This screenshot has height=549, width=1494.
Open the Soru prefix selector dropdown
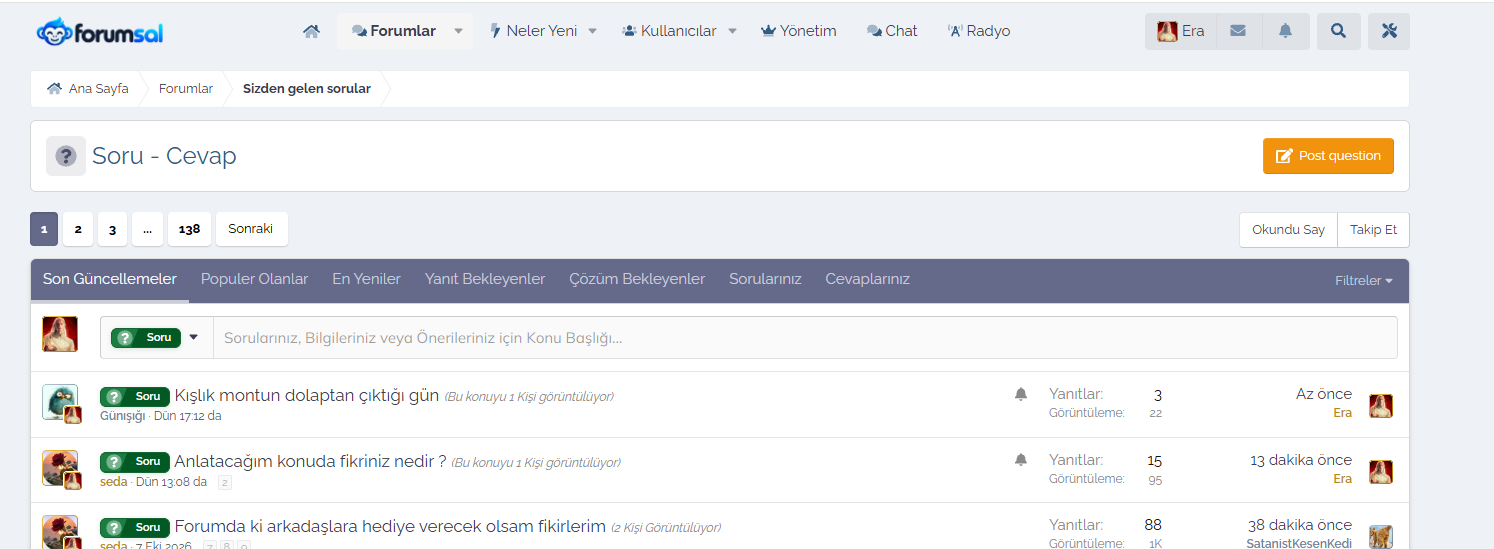tap(156, 338)
